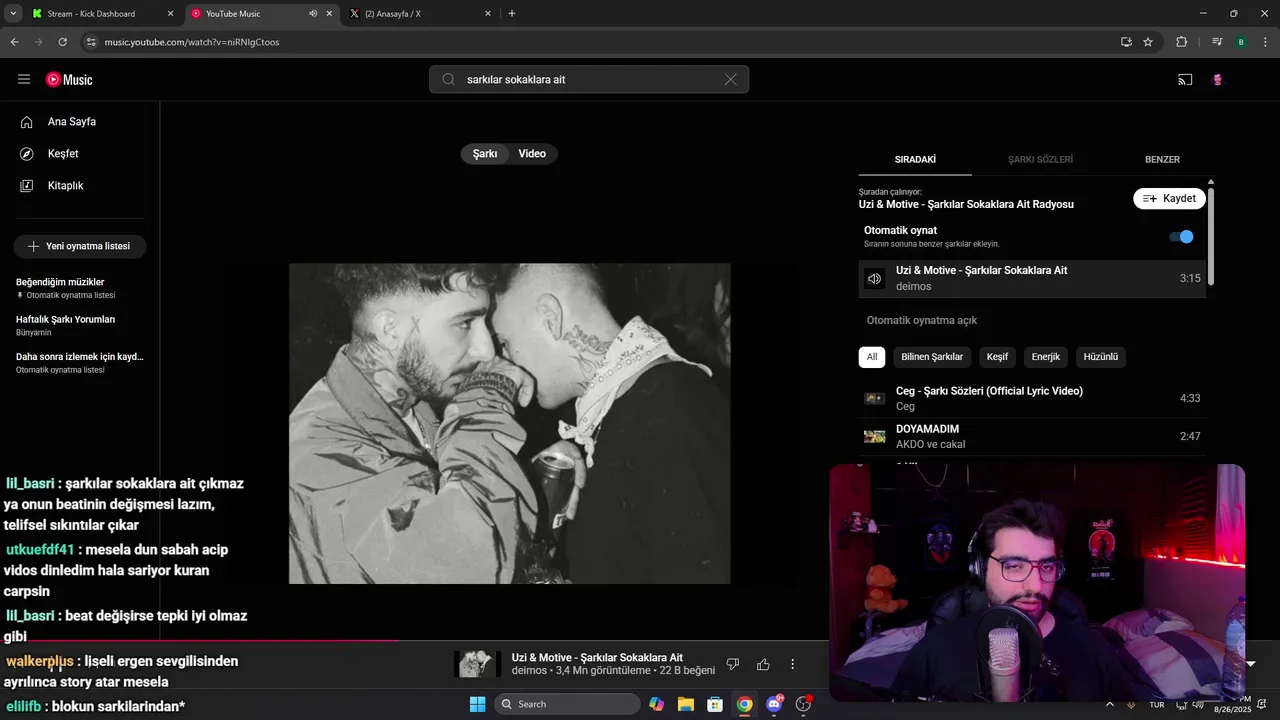This screenshot has width=1280, height=720.
Task: Show hidden system tray icons
Action: tap(1109, 704)
